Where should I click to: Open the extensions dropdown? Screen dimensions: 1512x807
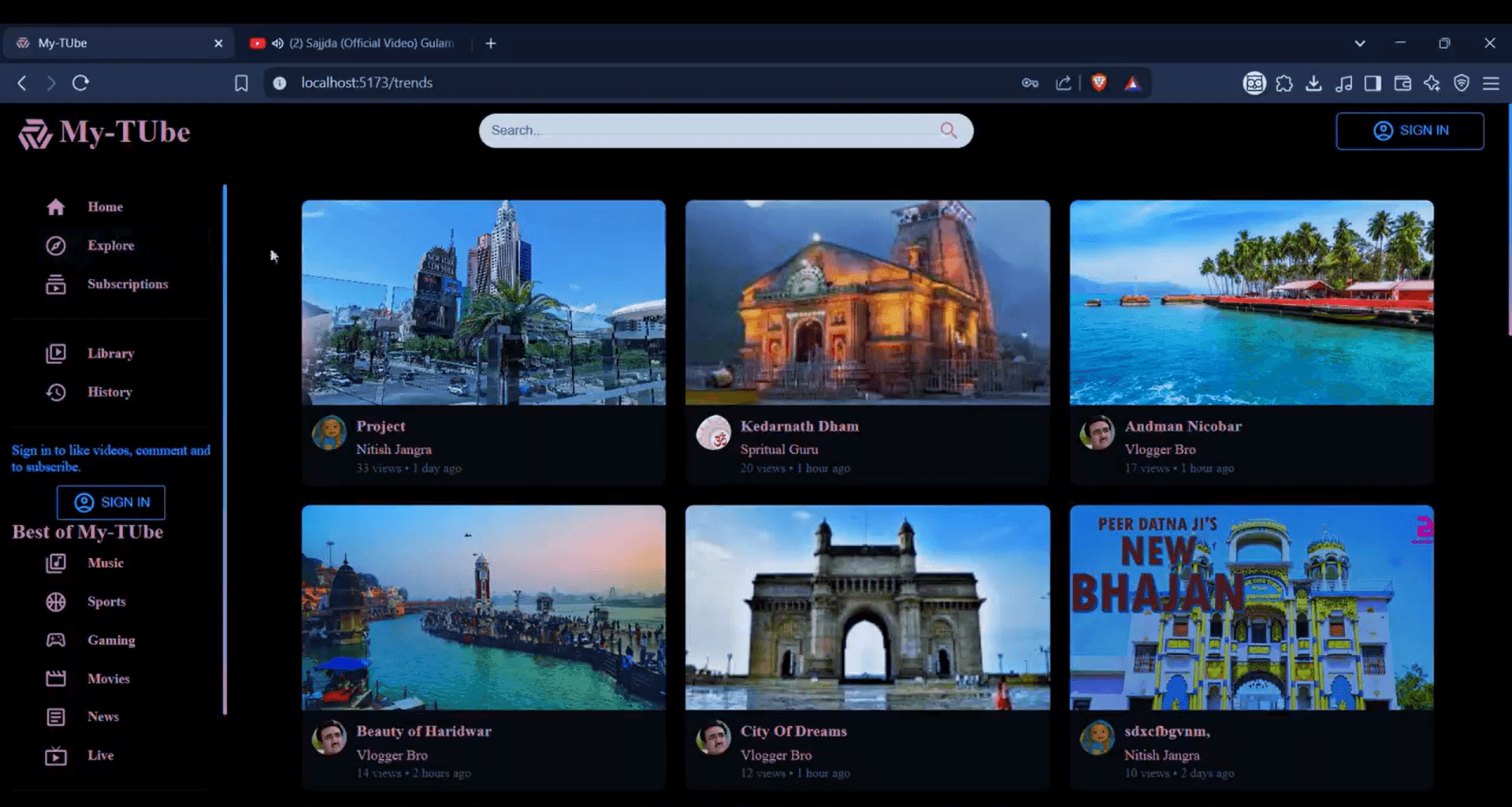pos(1284,83)
